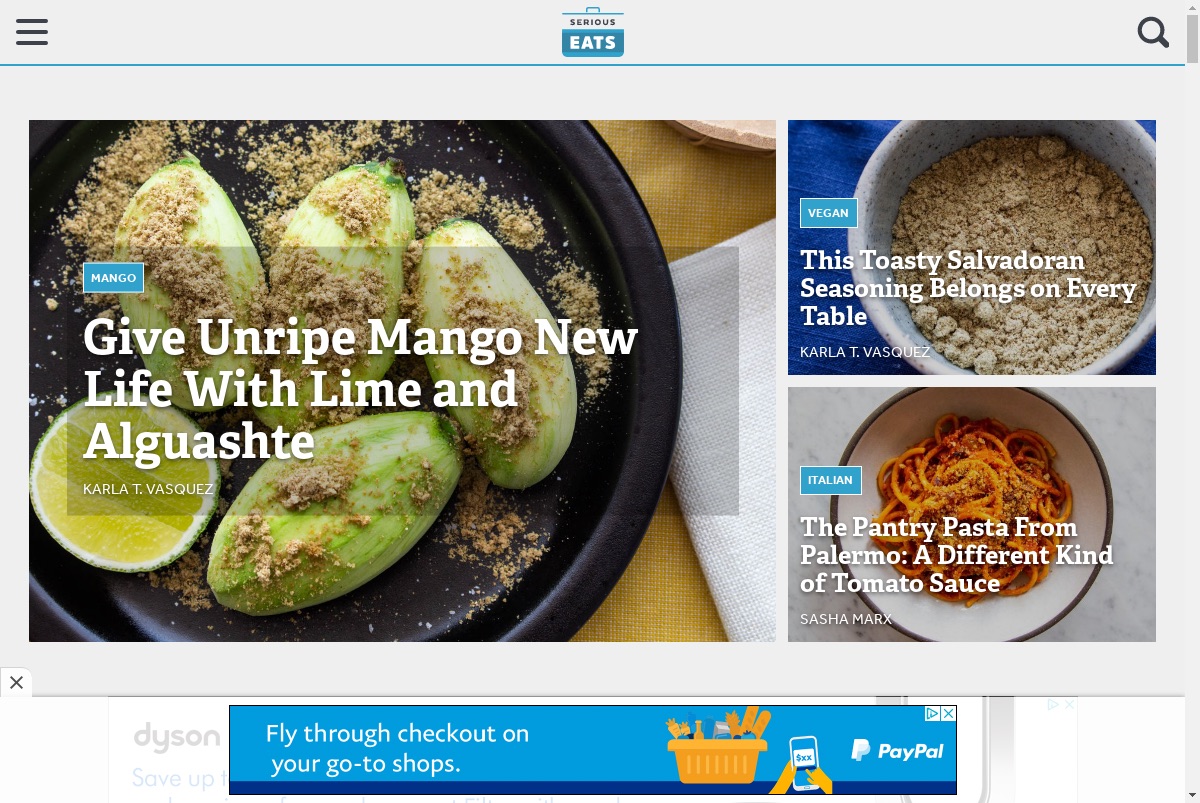This screenshot has width=1200, height=803.
Task: Close the Dyson background ad
Action: [x=1069, y=705]
